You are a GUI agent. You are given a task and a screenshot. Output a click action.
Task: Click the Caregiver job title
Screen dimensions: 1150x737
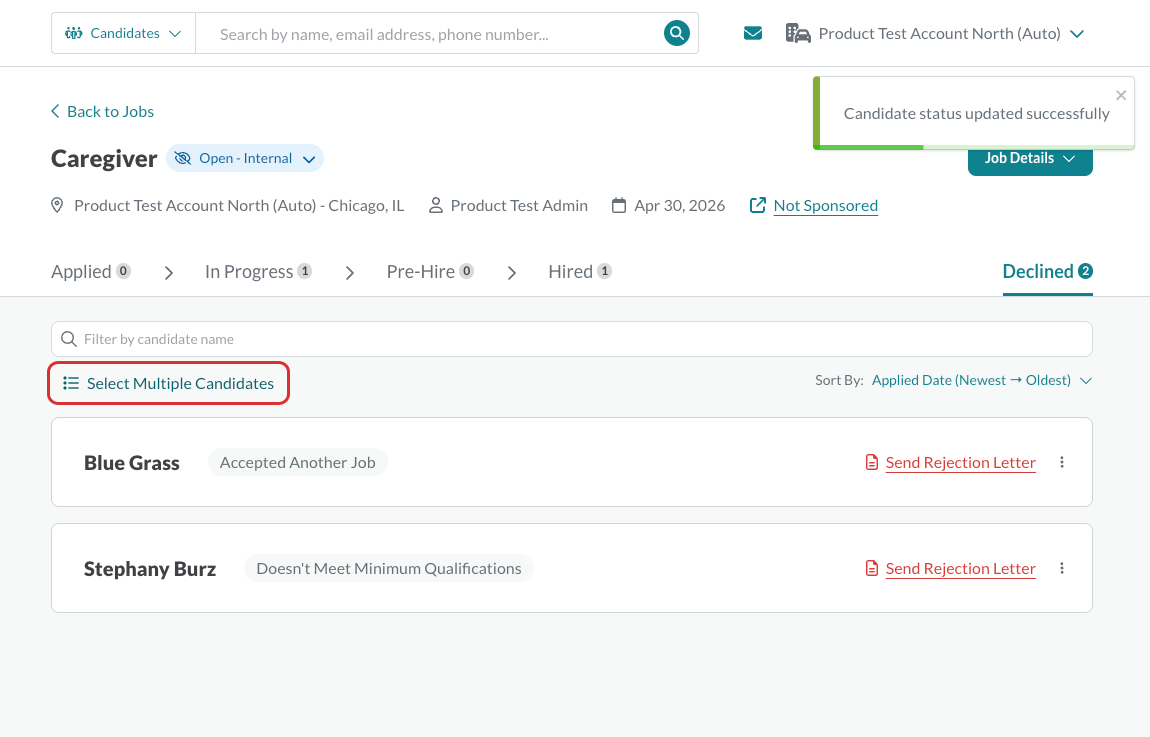tap(104, 159)
